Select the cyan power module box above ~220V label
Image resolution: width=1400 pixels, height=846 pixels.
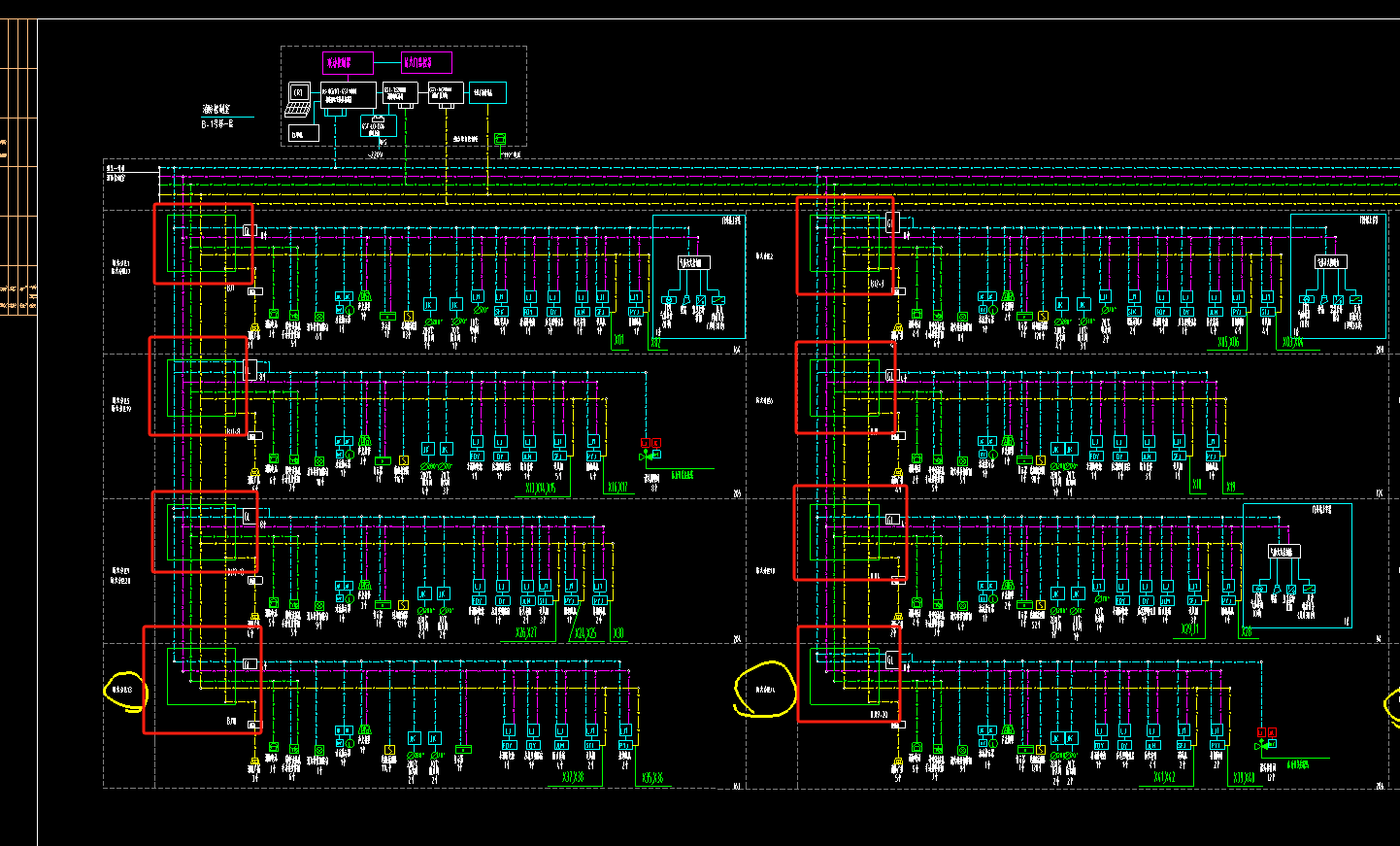(x=379, y=125)
